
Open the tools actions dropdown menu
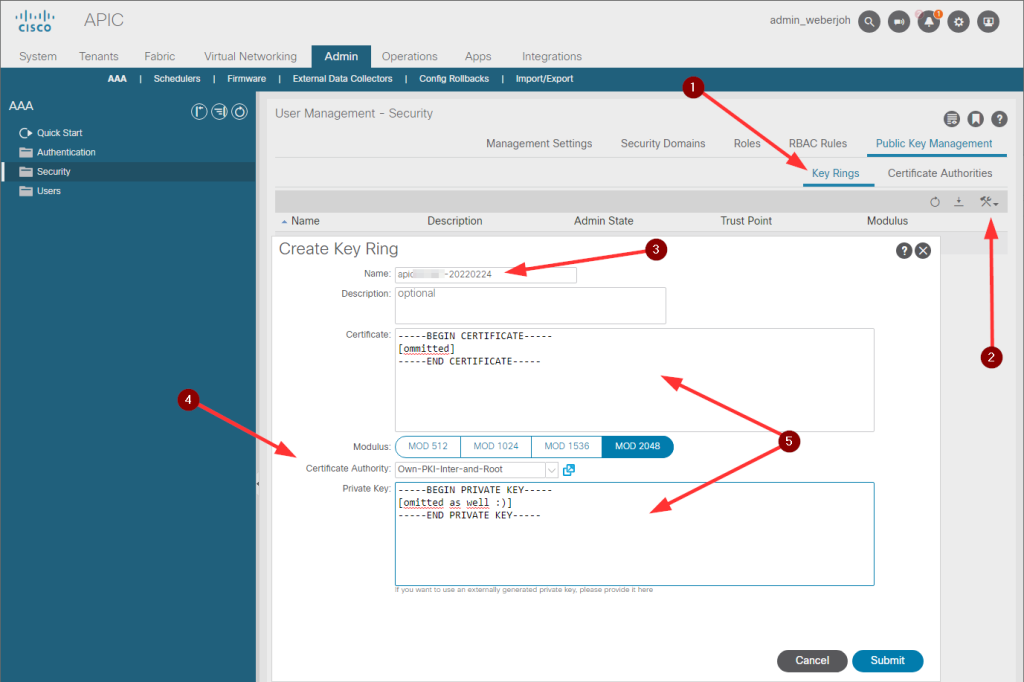click(988, 202)
